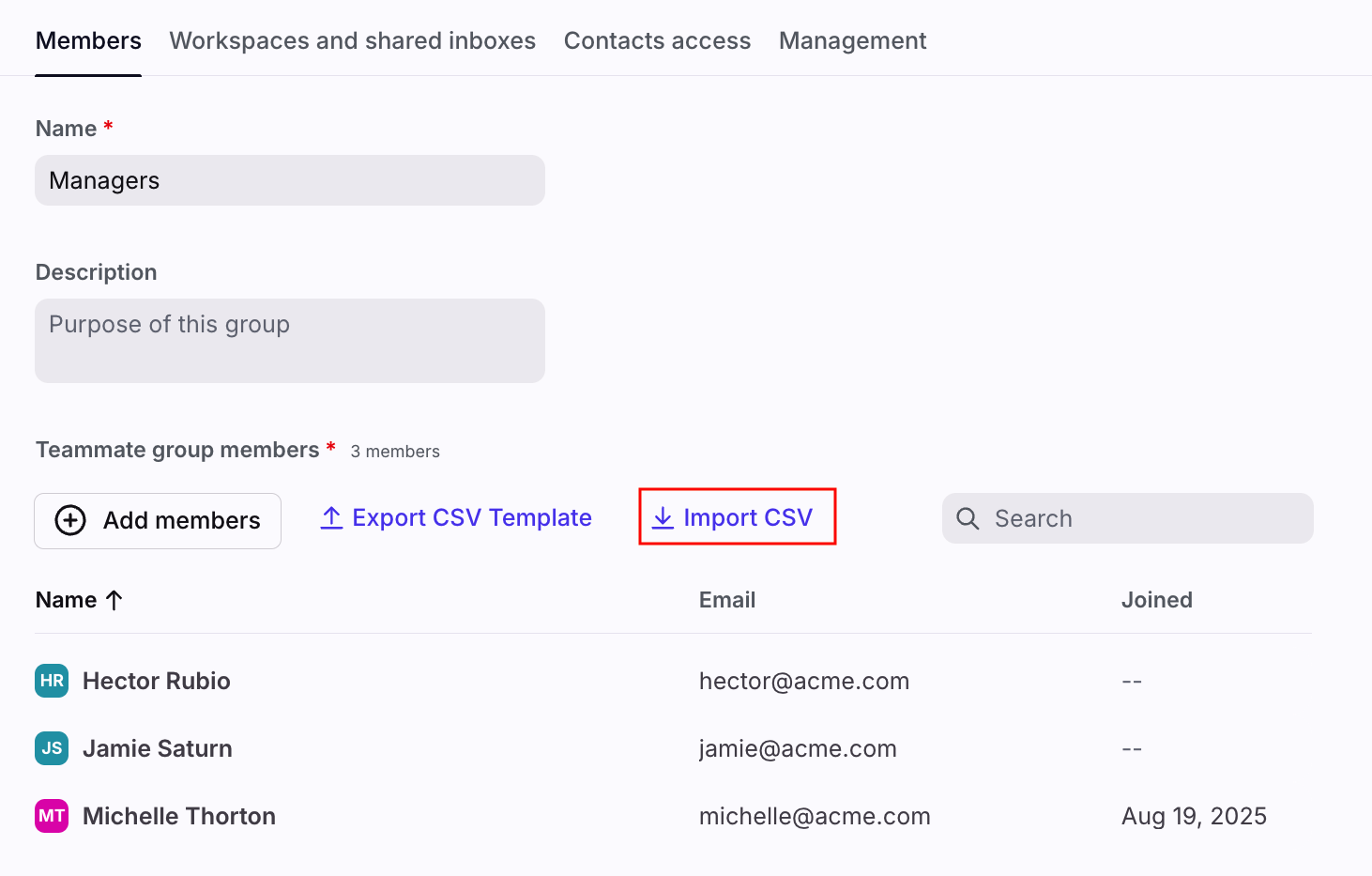Go to the Management tab
Viewport: 1372px width, 876px height.
coord(852,40)
